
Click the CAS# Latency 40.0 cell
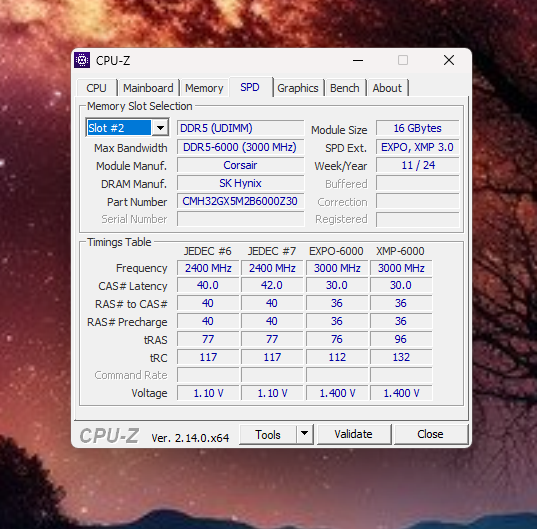click(208, 285)
